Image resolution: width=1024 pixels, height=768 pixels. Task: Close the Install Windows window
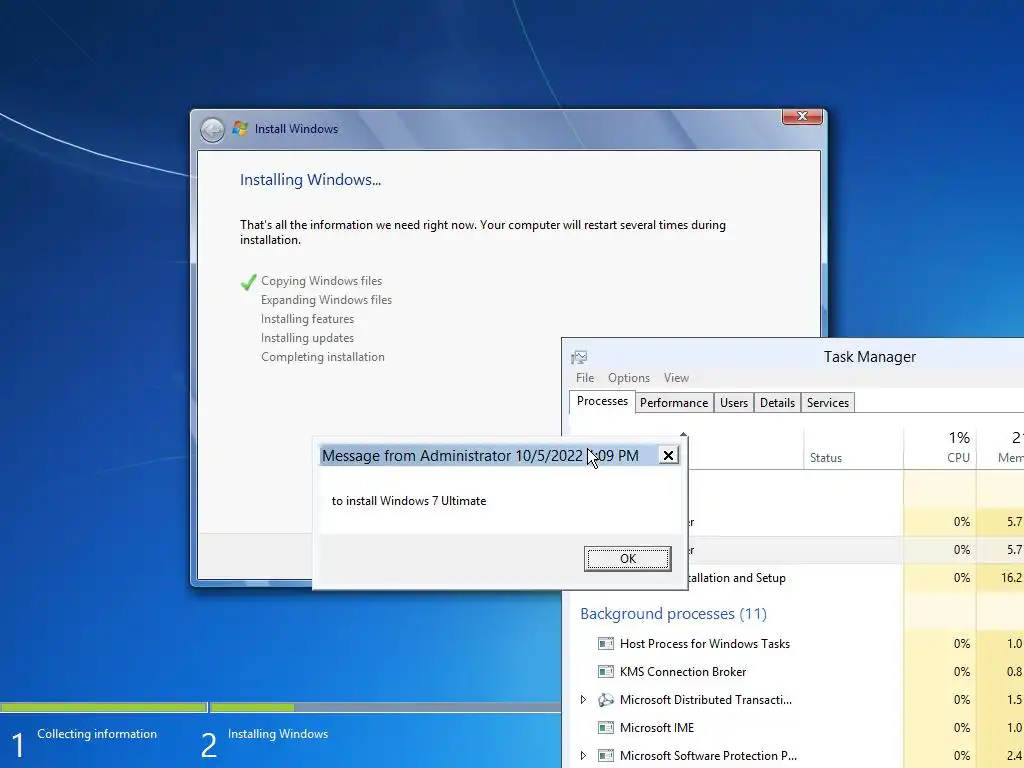tap(803, 116)
